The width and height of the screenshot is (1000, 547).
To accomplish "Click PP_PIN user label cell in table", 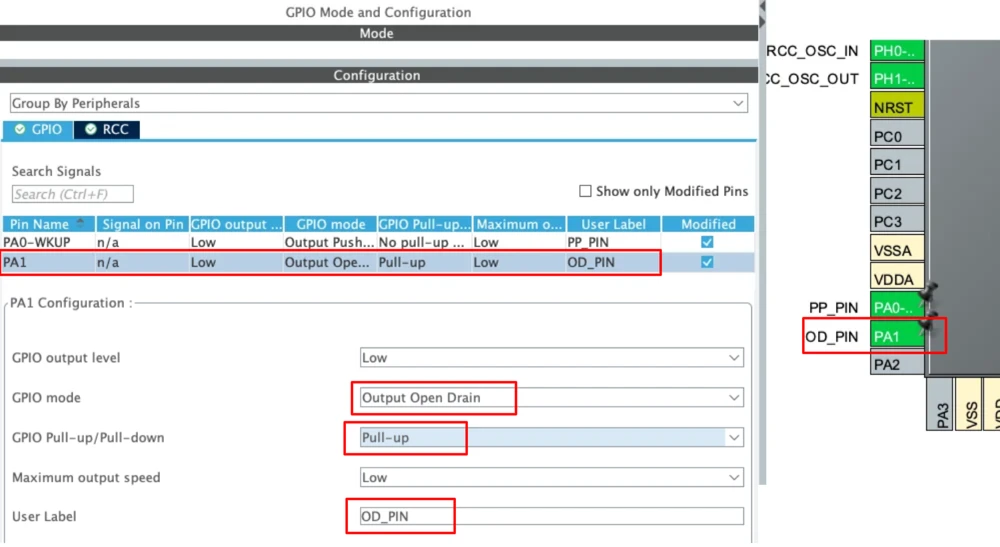I will (x=588, y=242).
